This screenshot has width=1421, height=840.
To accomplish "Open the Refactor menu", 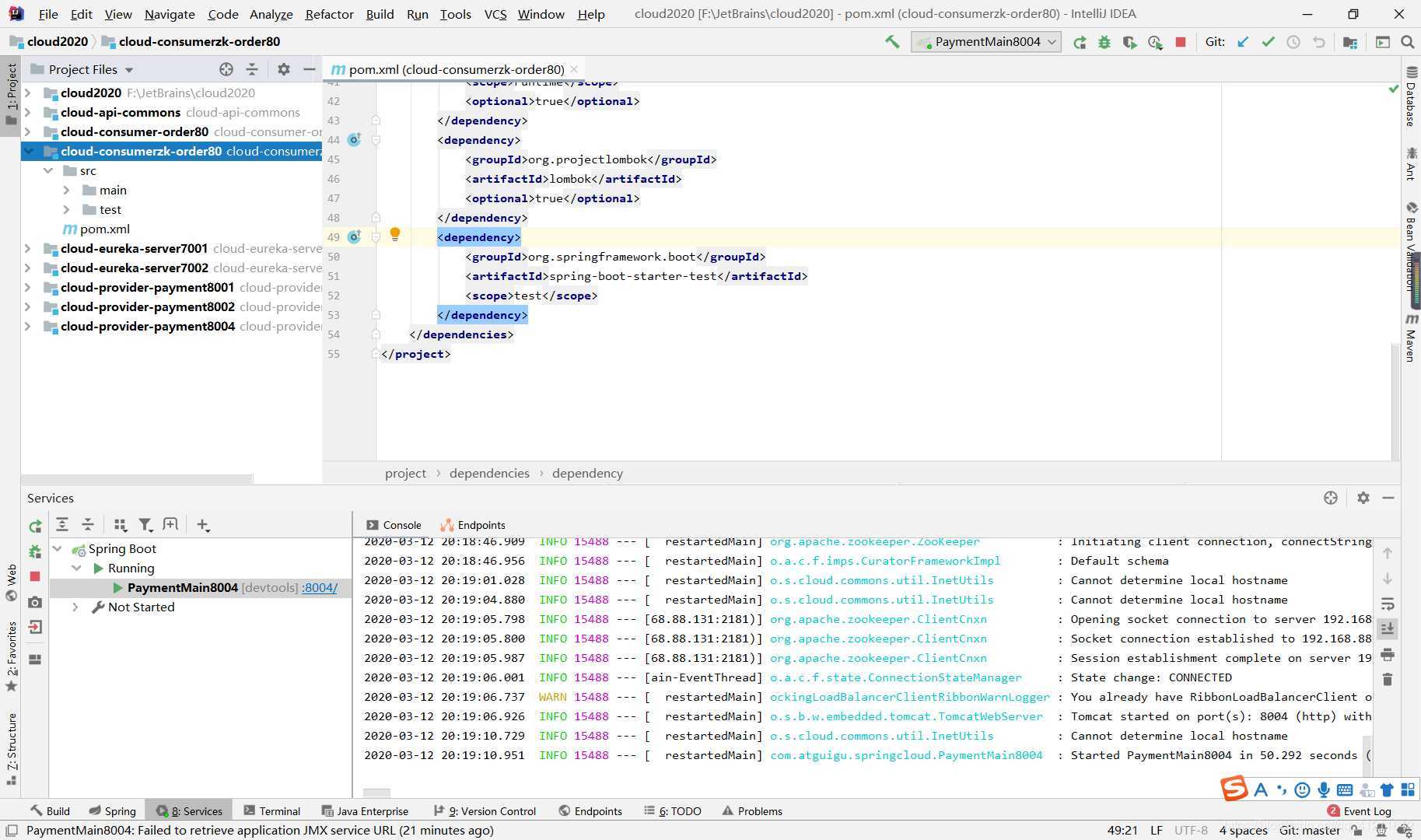I will click(329, 14).
